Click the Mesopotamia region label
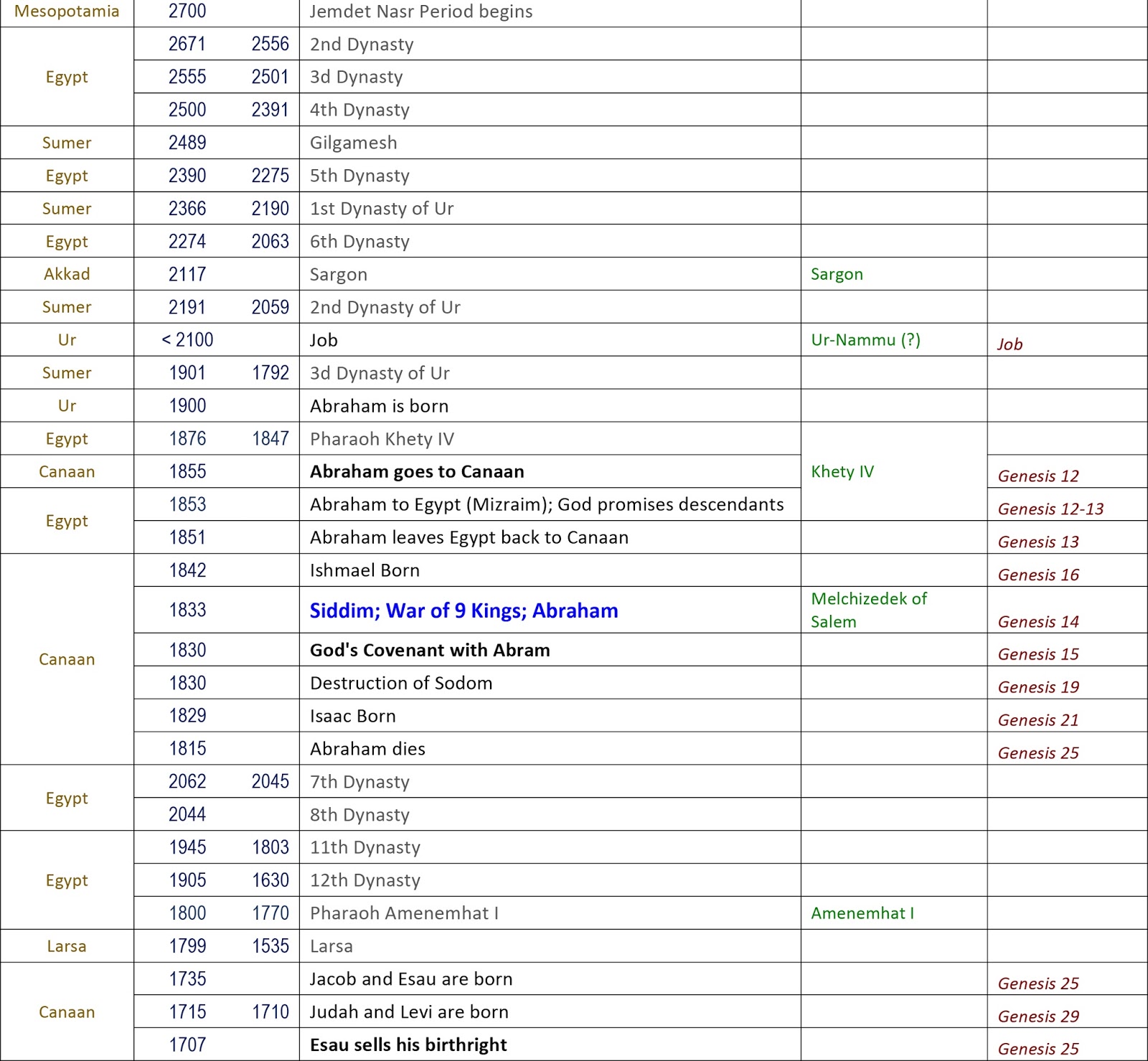Screen dimensions: 1148x1061 click(x=67, y=11)
